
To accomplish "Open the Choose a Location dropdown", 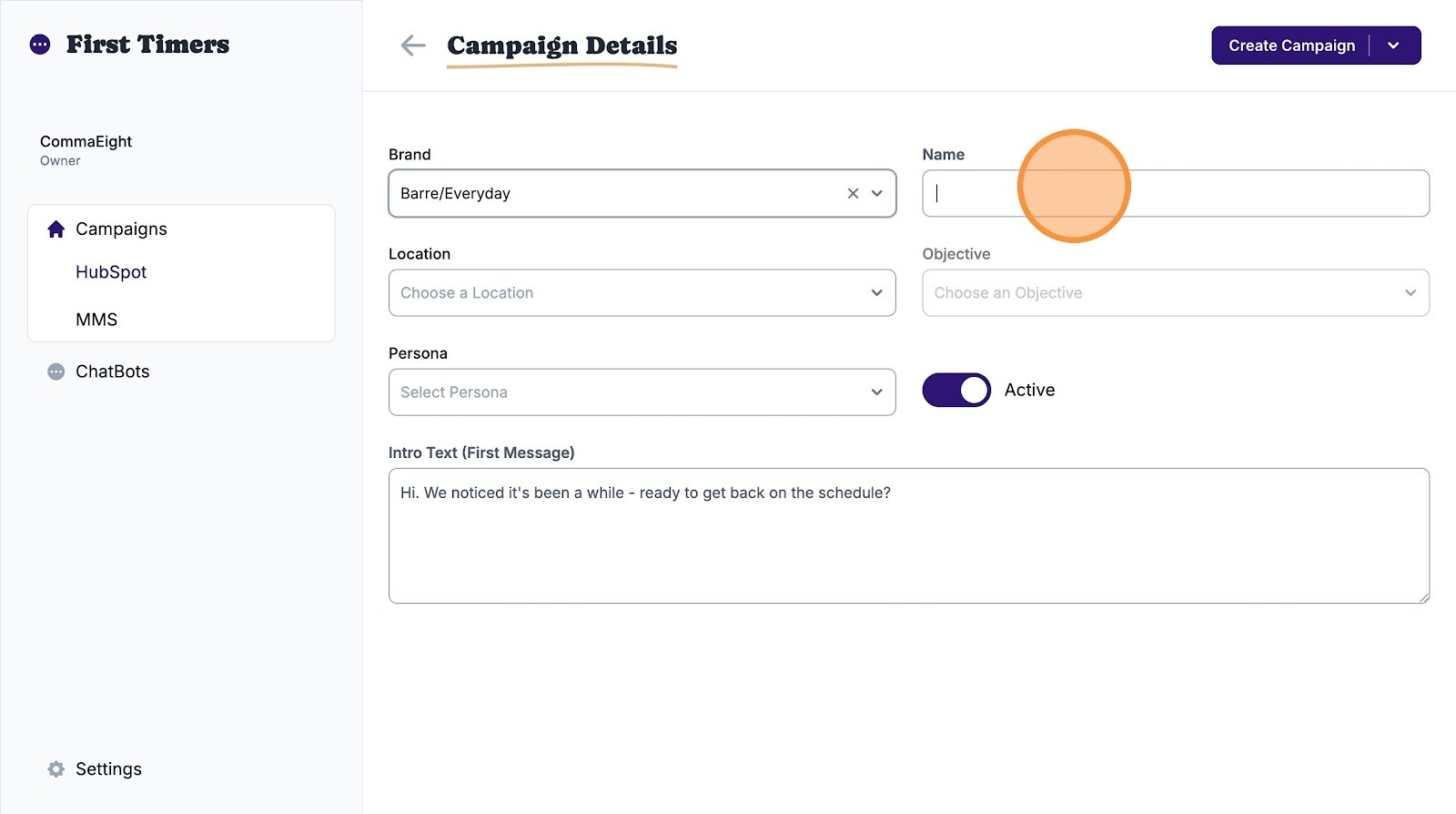I will tap(642, 293).
